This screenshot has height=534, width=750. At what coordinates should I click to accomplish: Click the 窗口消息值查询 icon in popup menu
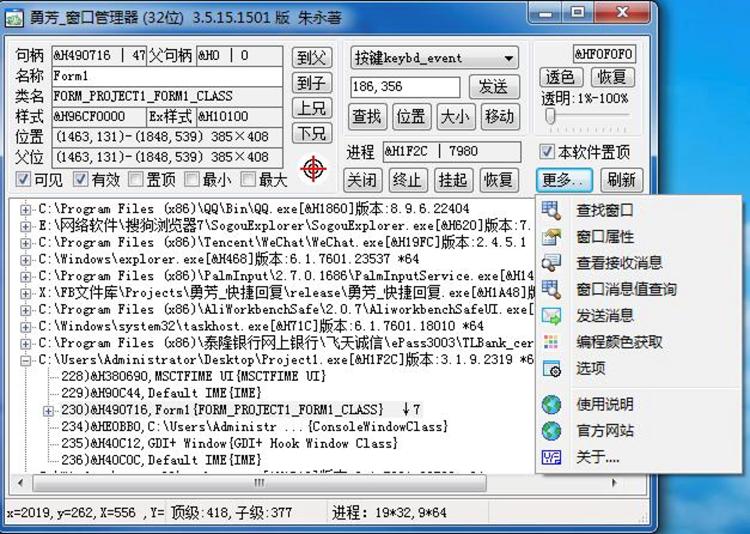coord(551,289)
